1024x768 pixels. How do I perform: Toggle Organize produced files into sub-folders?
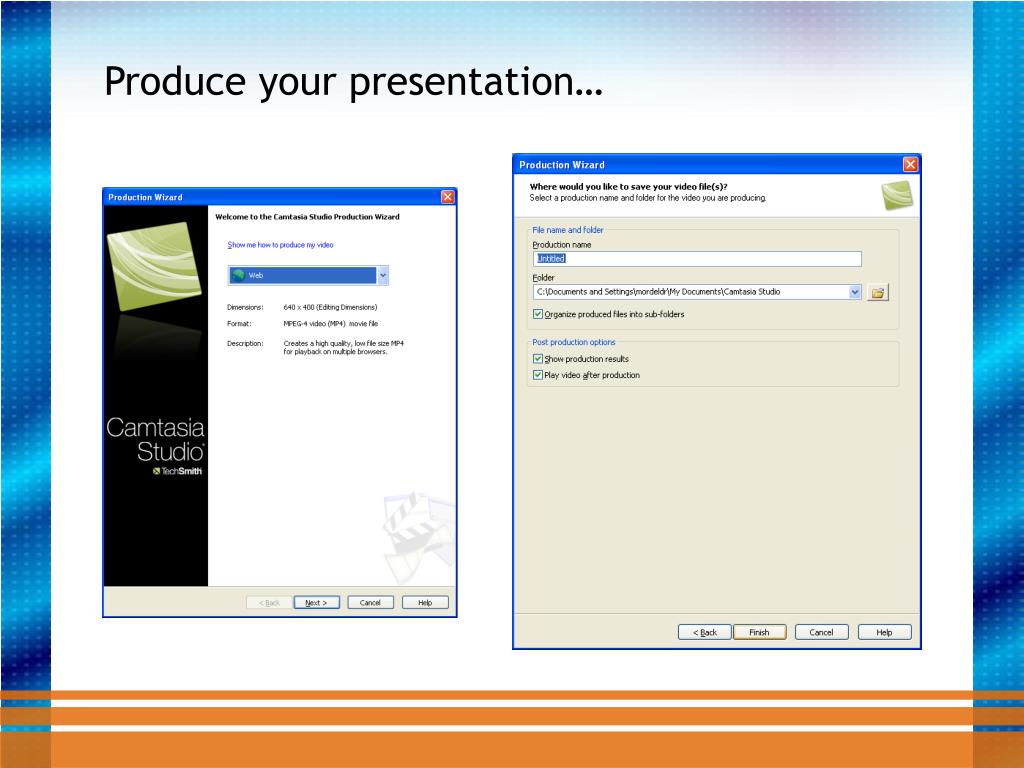[538, 314]
